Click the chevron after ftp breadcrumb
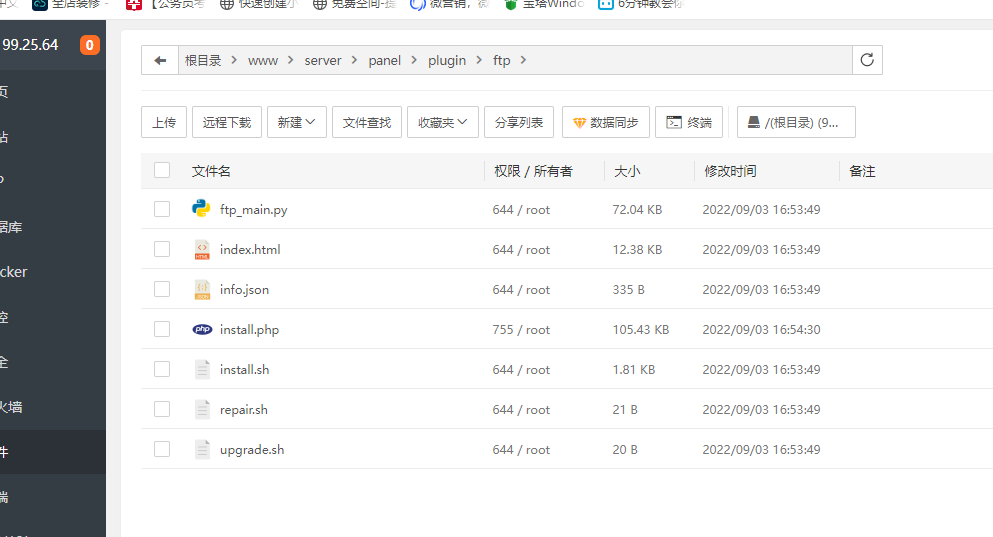Image resolution: width=993 pixels, height=537 pixels. tap(523, 60)
